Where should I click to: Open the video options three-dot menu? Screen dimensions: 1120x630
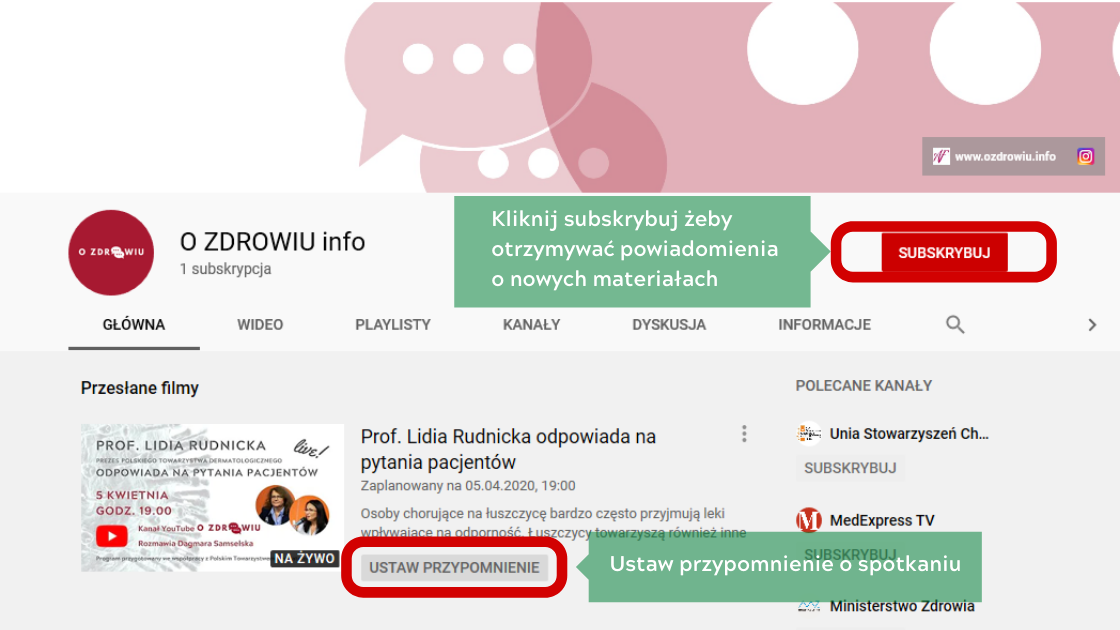(x=744, y=432)
